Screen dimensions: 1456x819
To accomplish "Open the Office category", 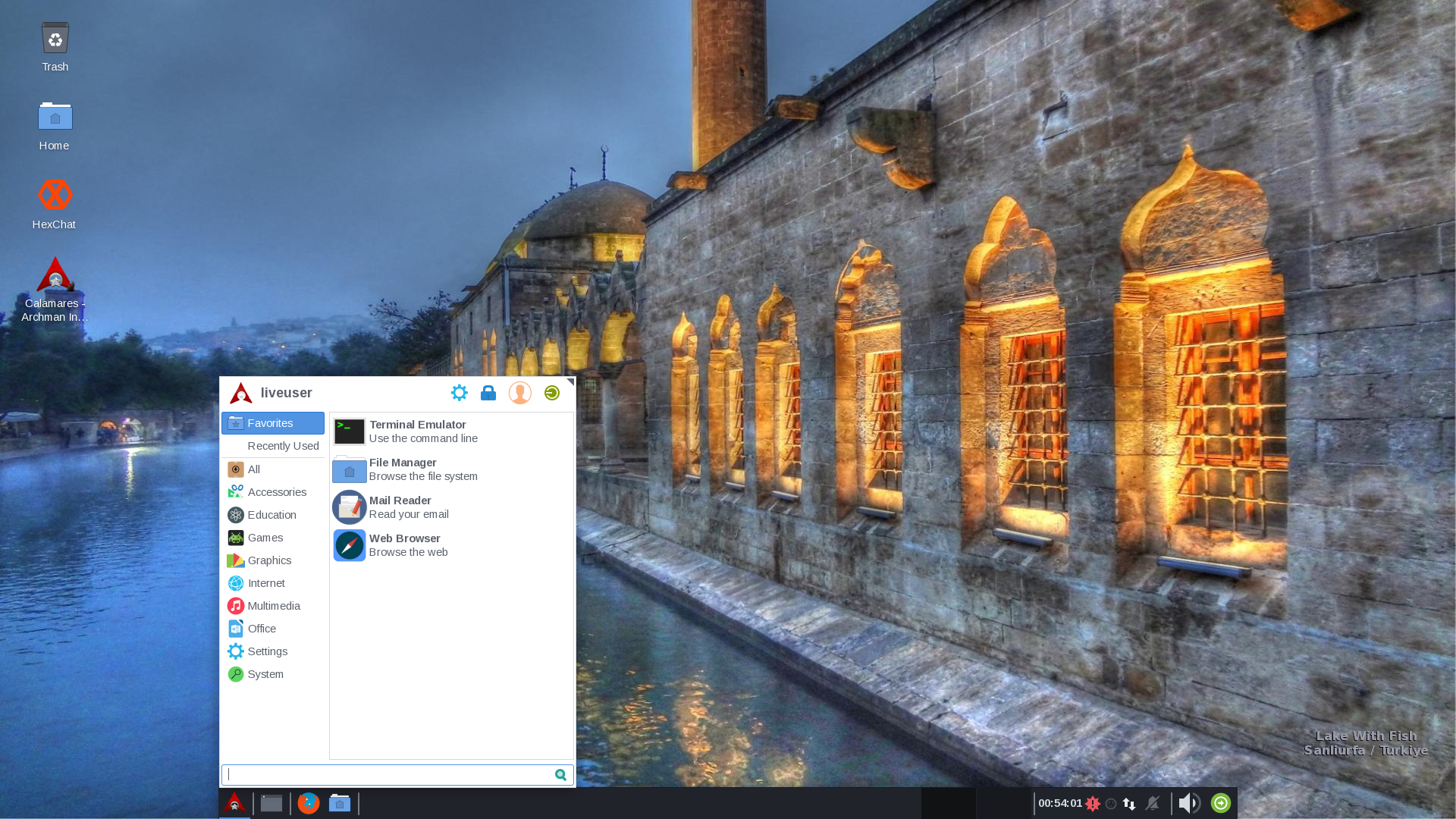I will tap(273, 629).
